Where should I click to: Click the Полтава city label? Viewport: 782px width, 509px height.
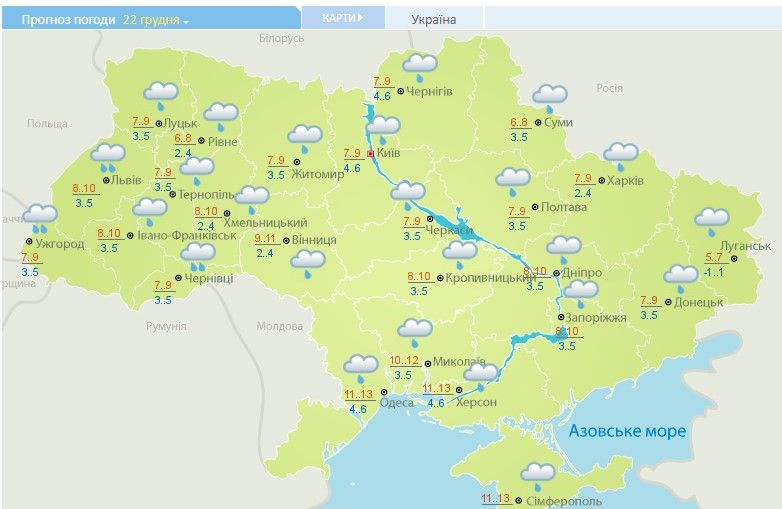[564, 206]
